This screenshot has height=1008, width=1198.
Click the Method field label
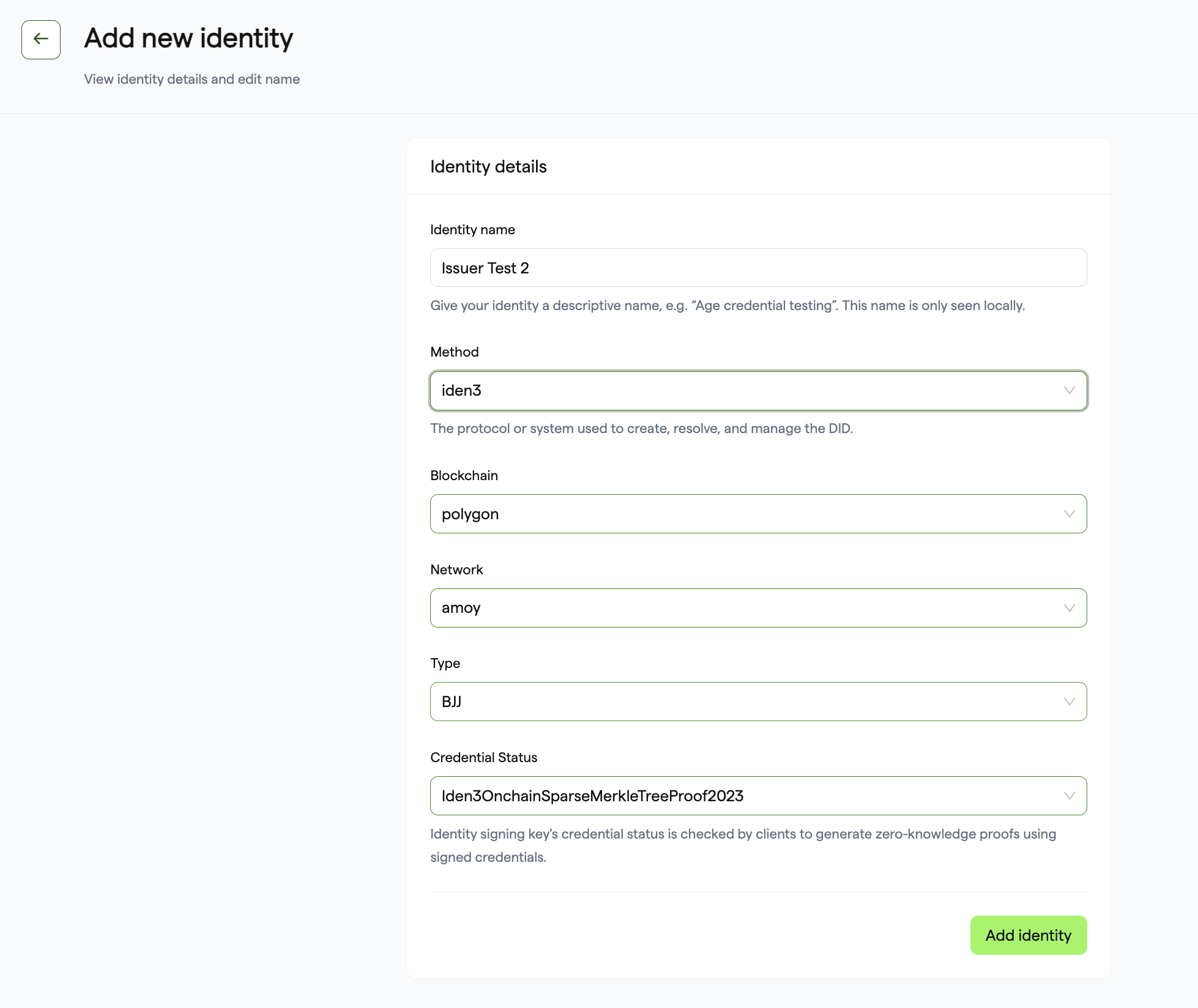click(455, 352)
